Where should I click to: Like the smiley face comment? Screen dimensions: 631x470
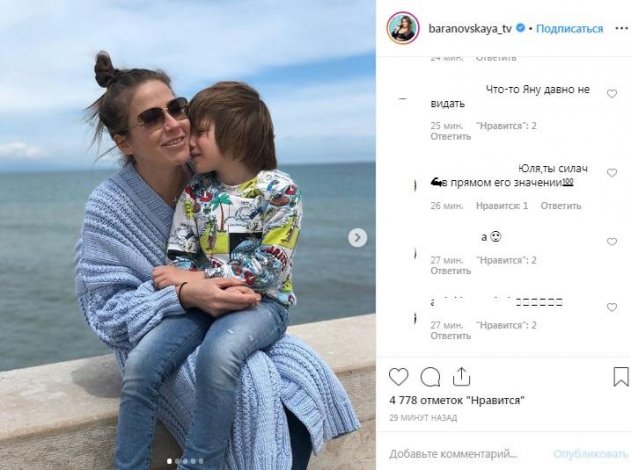(612, 241)
